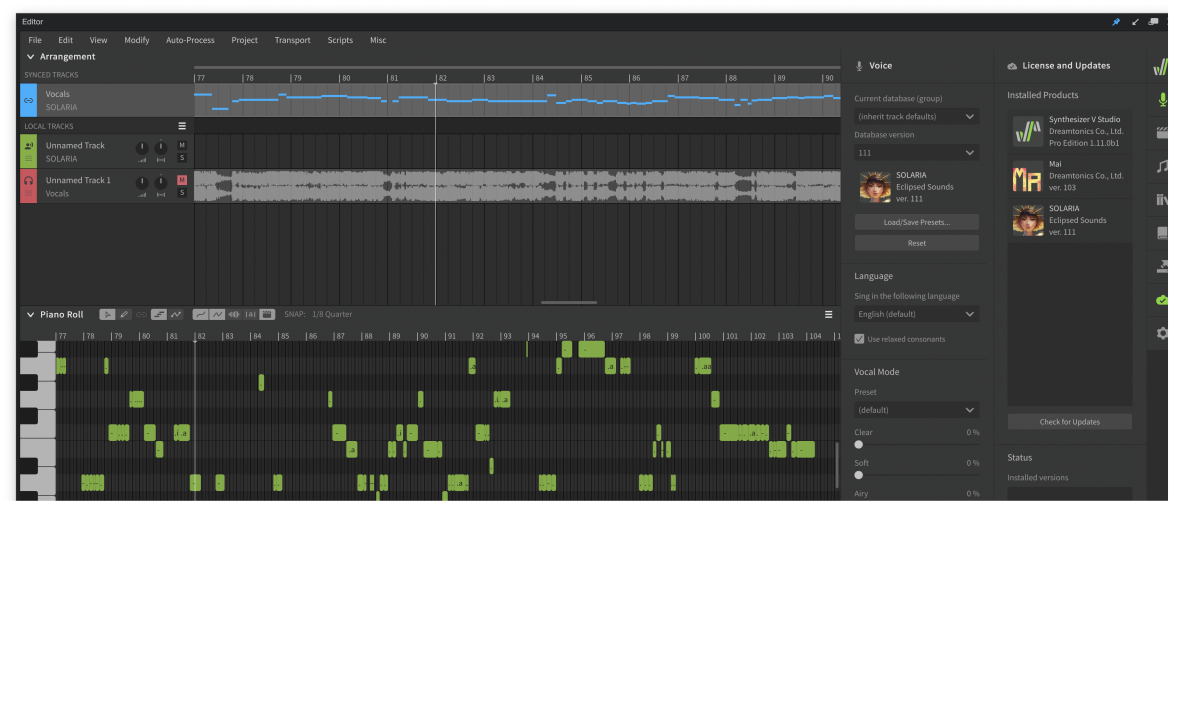This screenshot has width=1200, height=715.
Task: Click the pan knob on Unnamed Track 1
Action: (160, 182)
